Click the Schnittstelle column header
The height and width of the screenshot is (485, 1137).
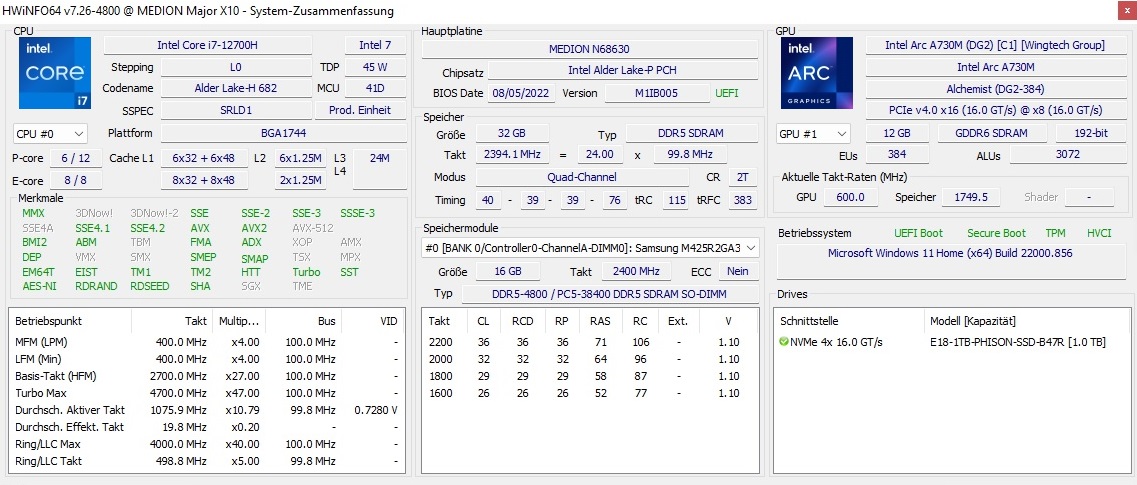click(809, 321)
